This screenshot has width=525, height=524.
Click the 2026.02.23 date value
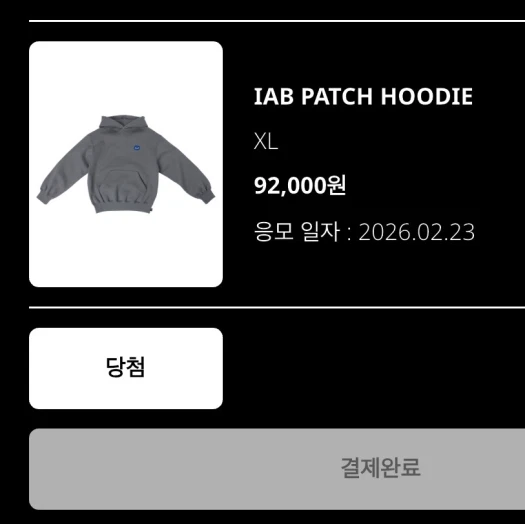pos(417,232)
